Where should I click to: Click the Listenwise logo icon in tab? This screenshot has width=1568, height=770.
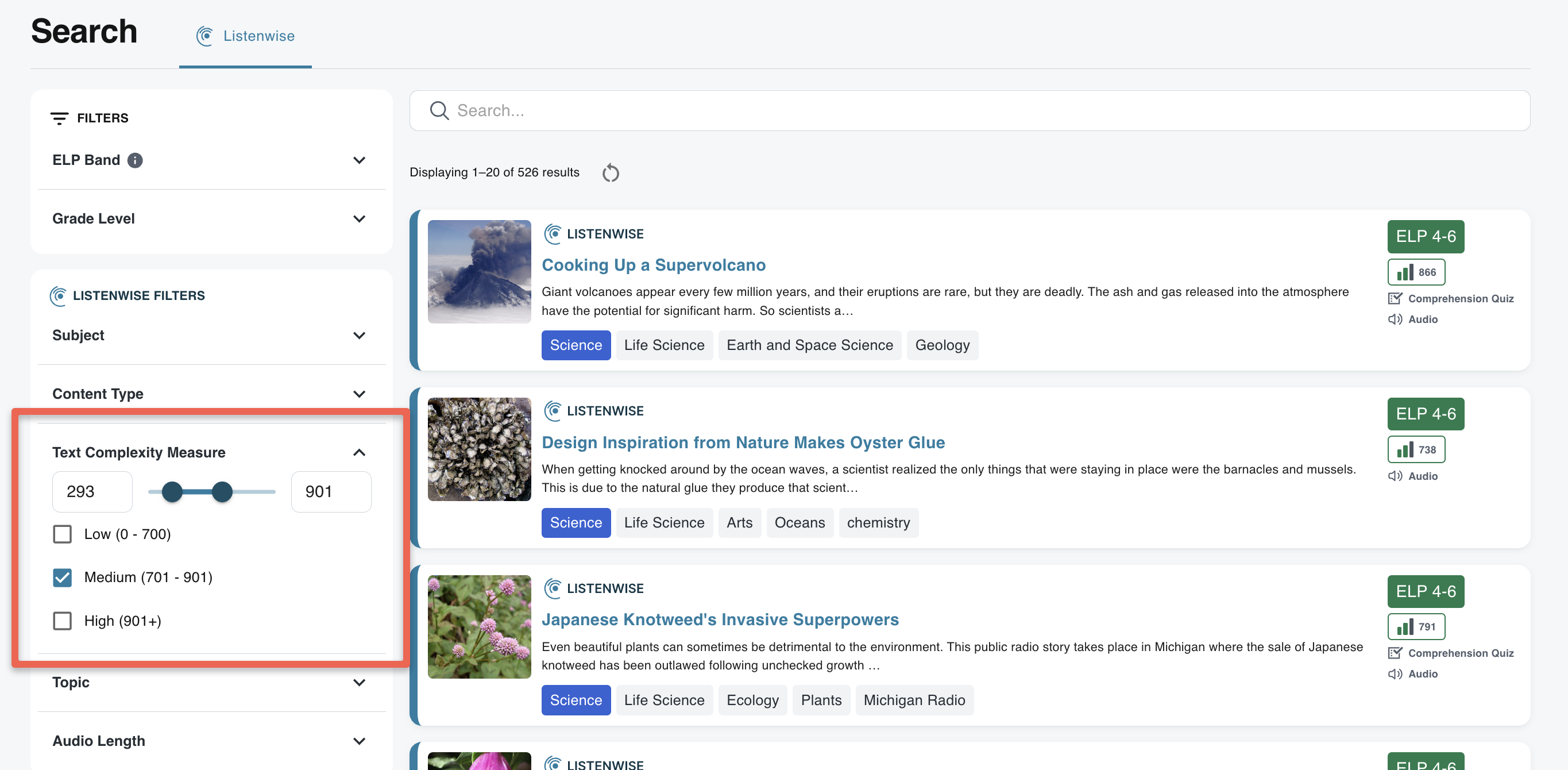click(205, 36)
